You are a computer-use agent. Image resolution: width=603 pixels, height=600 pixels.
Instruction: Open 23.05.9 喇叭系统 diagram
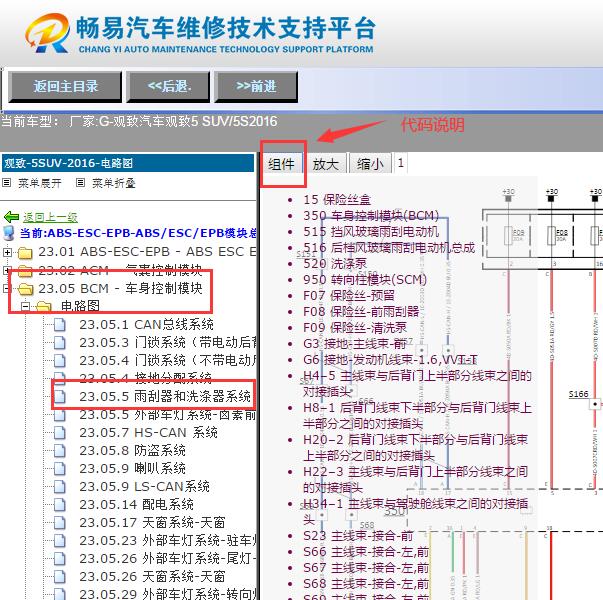pos(132,468)
